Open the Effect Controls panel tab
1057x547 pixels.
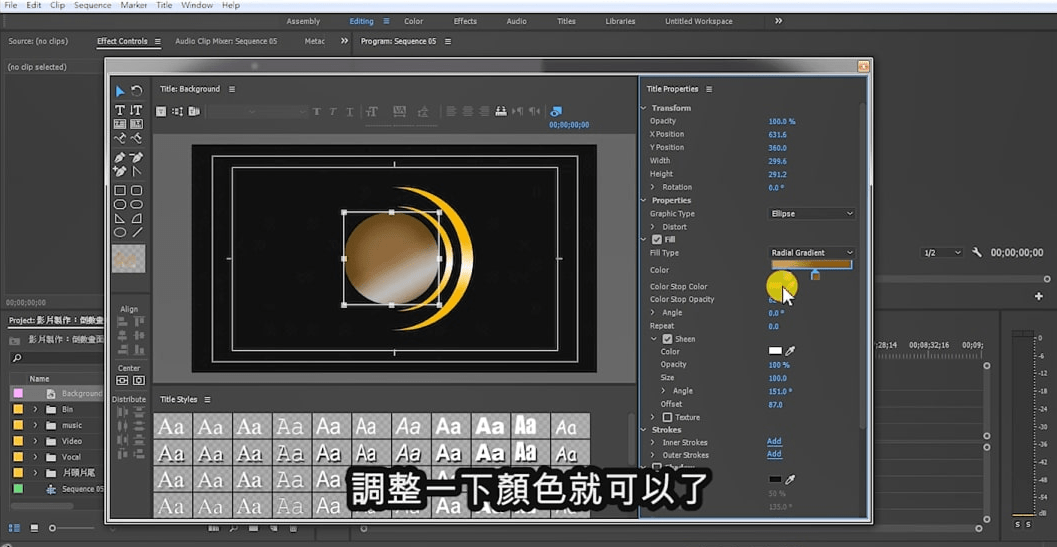122,41
